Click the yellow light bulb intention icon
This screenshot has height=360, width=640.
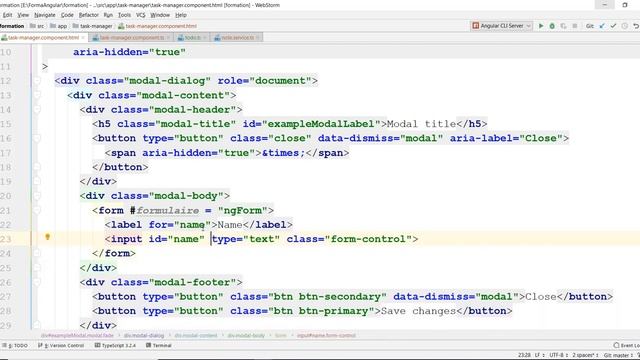(47, 237)
